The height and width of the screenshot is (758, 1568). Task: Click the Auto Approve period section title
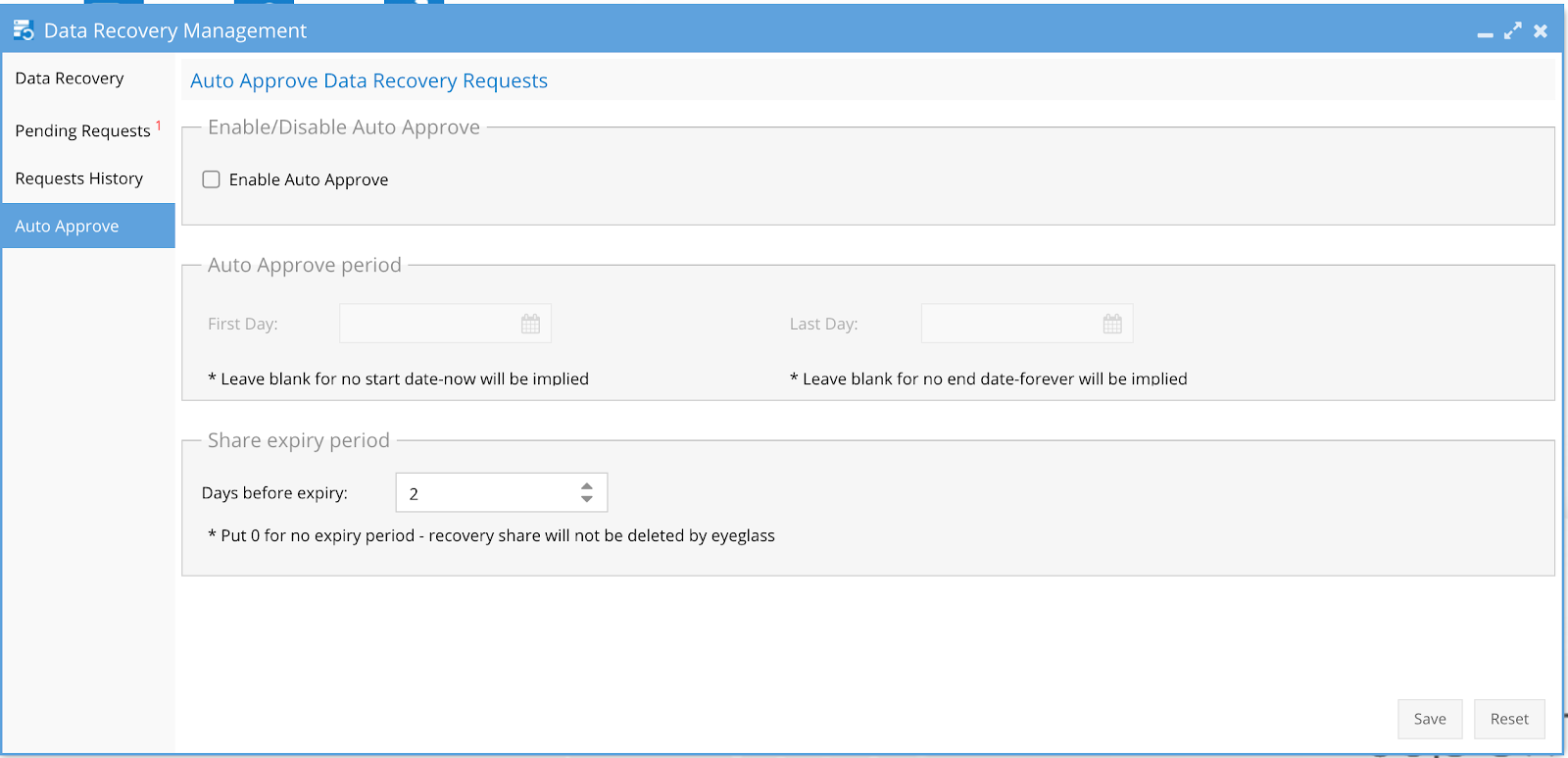click(305, 265)
